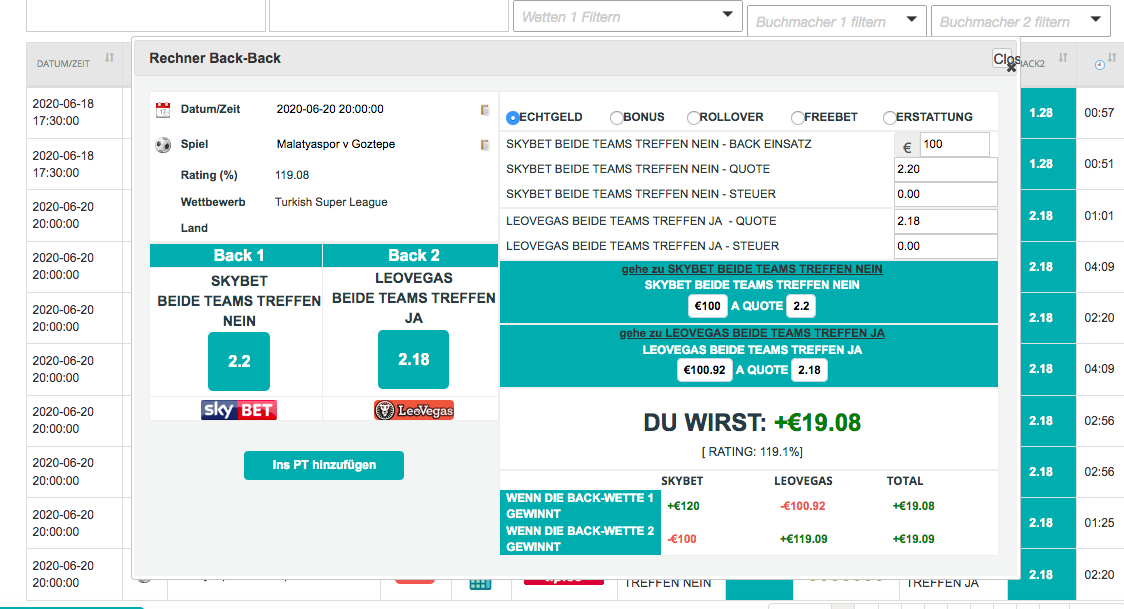This screenshot has height=609, width=1124.
Task: Click the profit text +€19.08 after DU WIRST
Action: point(817,423)
